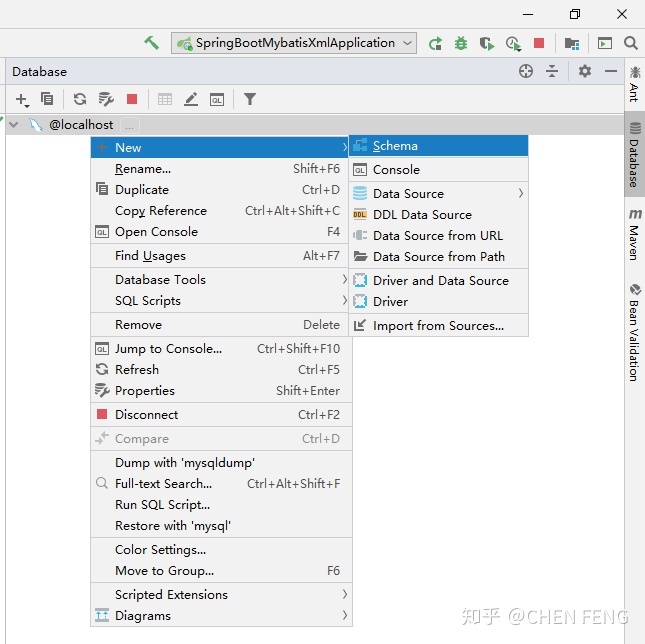
Task: Collapse the @localhost tree node arrow
Action: coord(14,124)
